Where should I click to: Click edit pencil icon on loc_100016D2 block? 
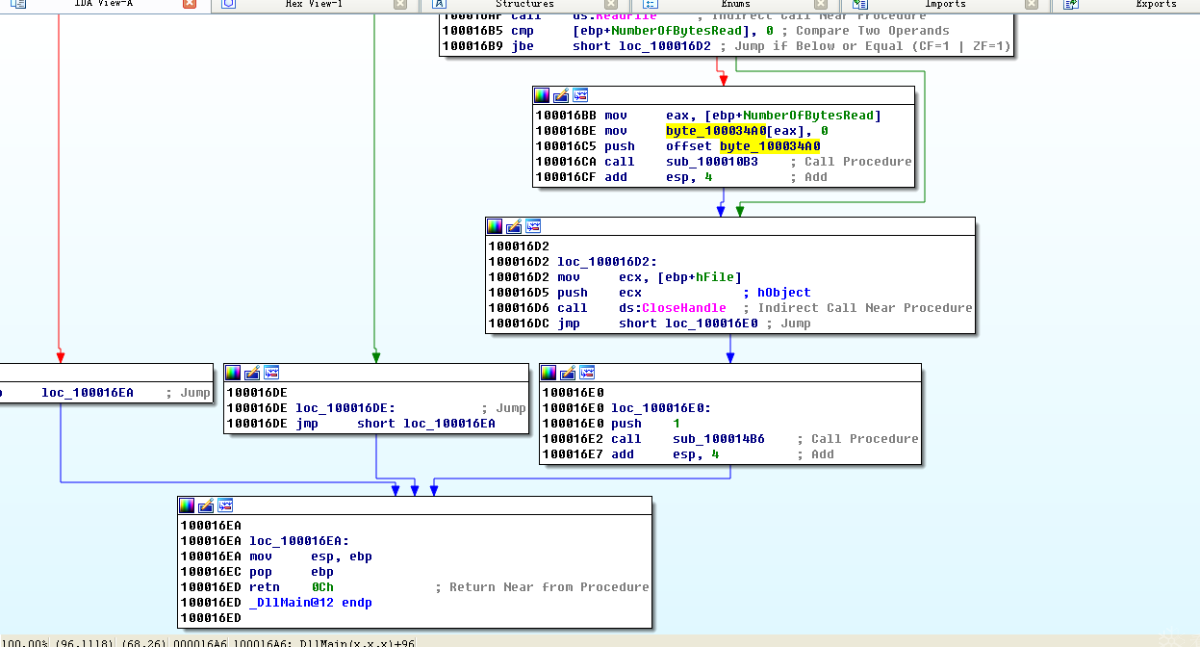click(514, 226)
